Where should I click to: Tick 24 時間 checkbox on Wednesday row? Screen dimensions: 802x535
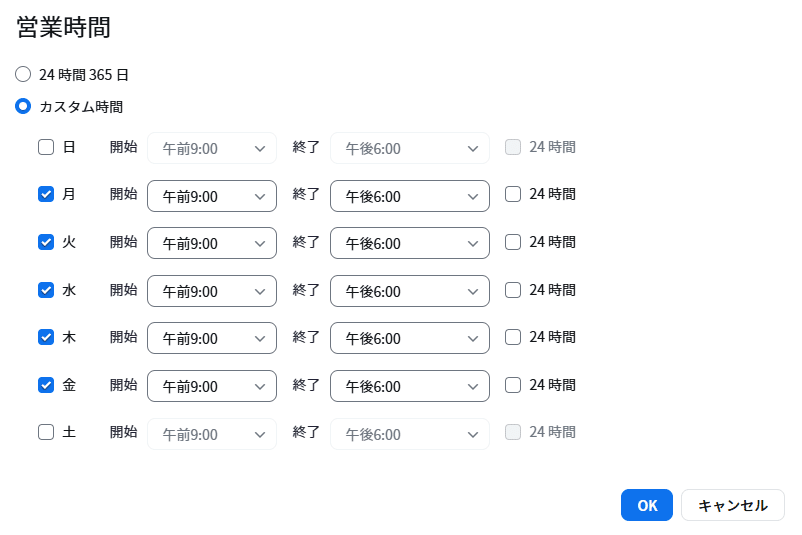coord(513,290)
